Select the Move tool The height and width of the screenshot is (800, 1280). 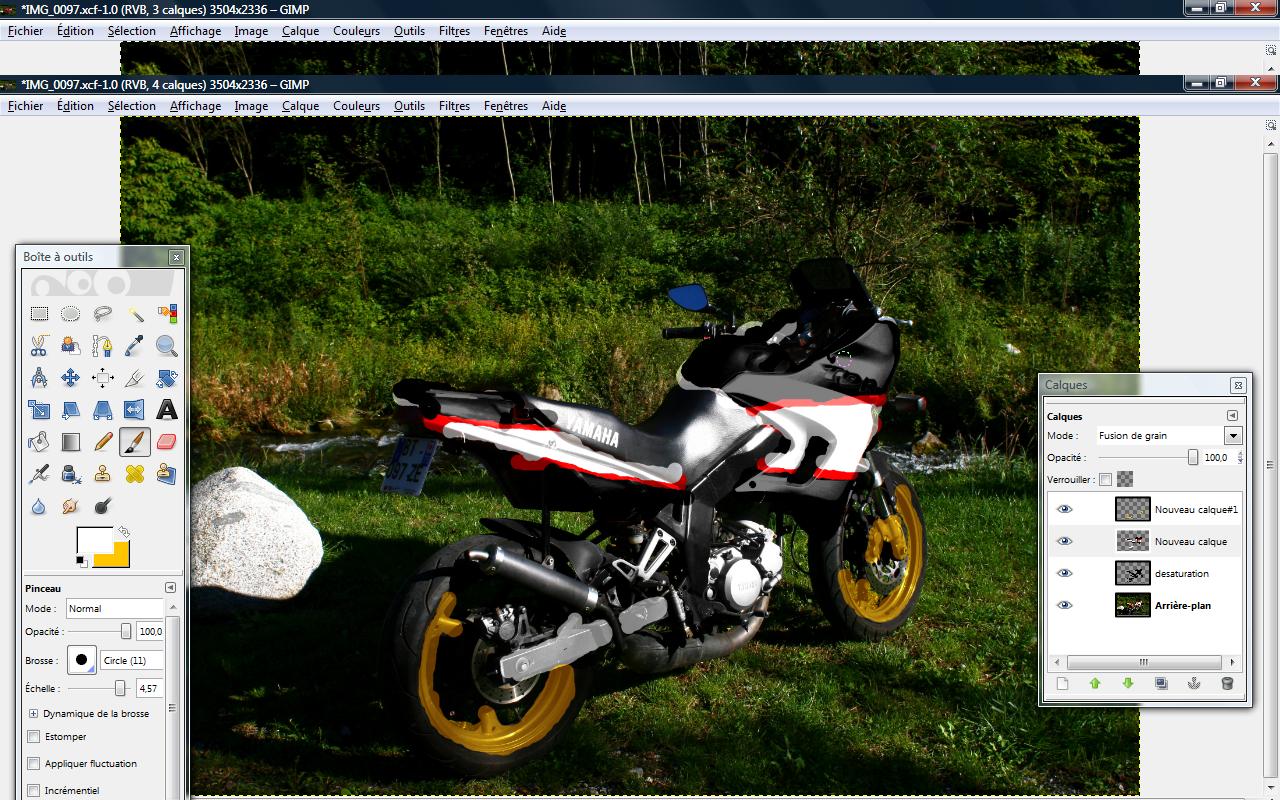[x=71, y=378]
